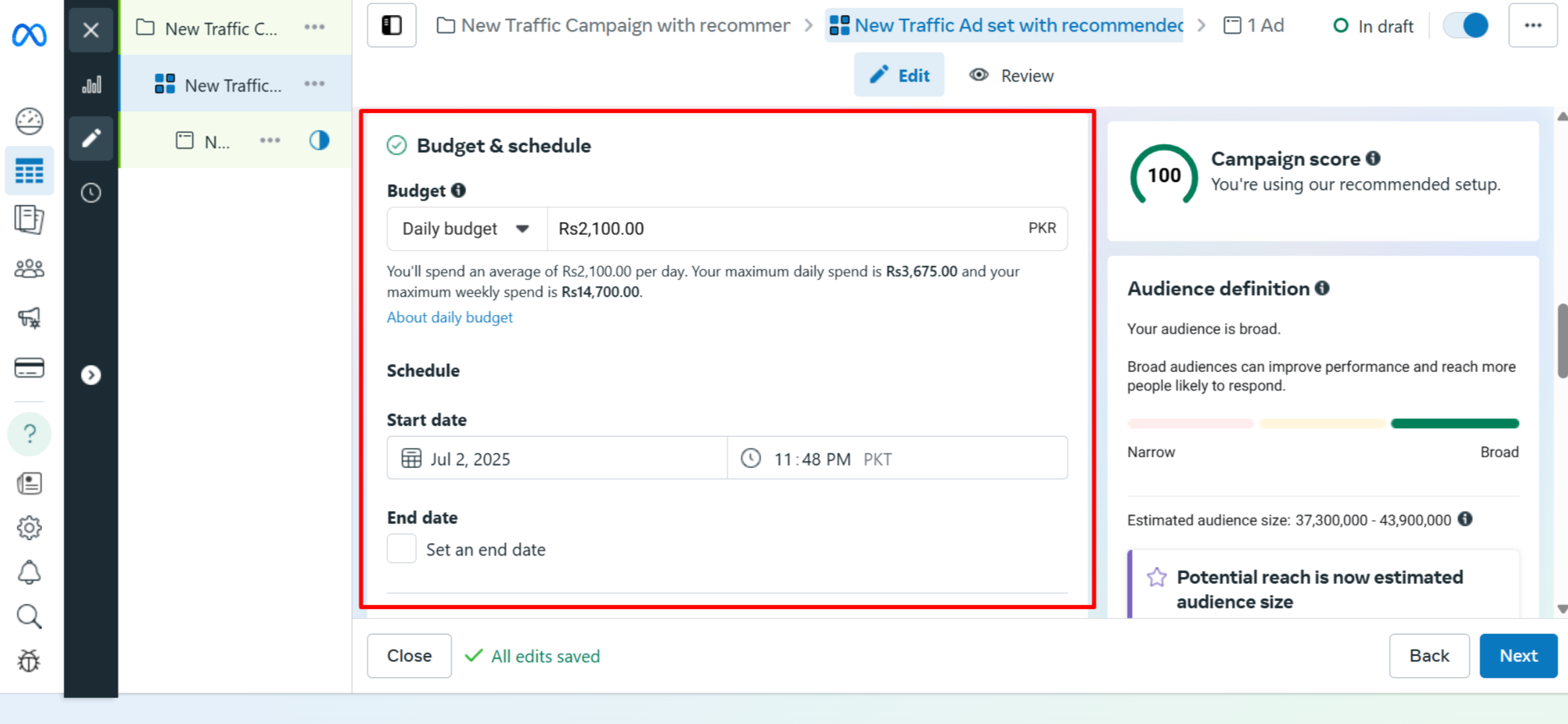The height and width of the screenshot is (724, 1568).
Task: Toggle the ad set on/off switch
Action: (1466, 25)
